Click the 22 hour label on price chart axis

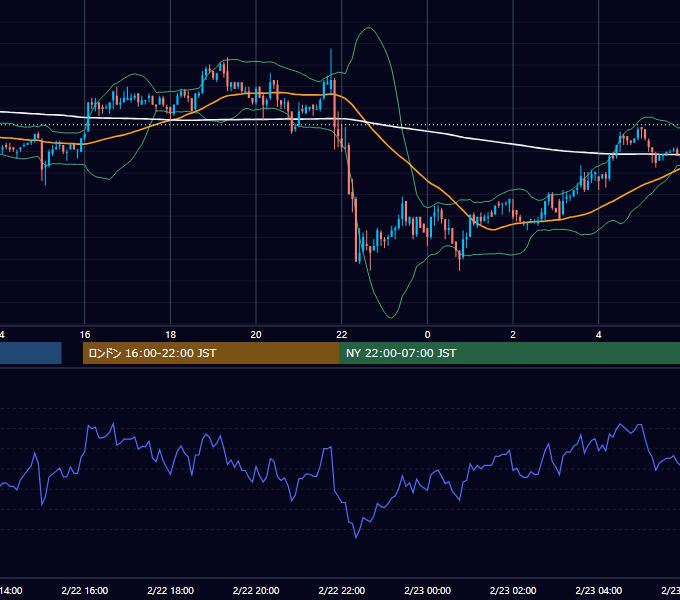342,335
